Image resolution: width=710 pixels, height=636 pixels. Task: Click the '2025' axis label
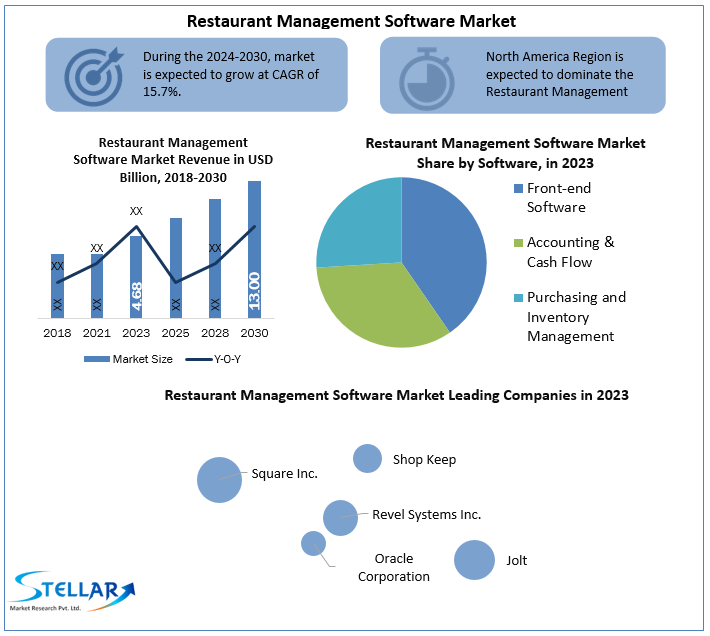pyautogui.click(x=176, y=333)
